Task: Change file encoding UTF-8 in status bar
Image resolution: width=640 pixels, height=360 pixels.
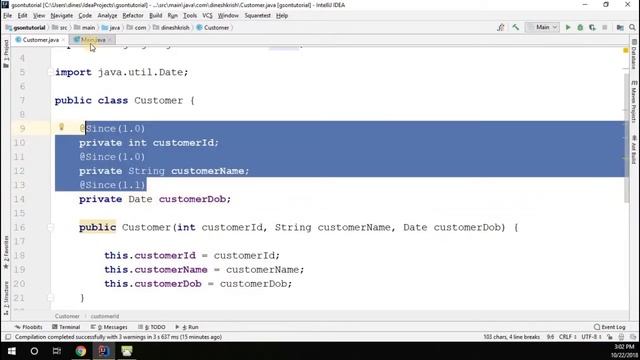Action: [x=591, y=337]
